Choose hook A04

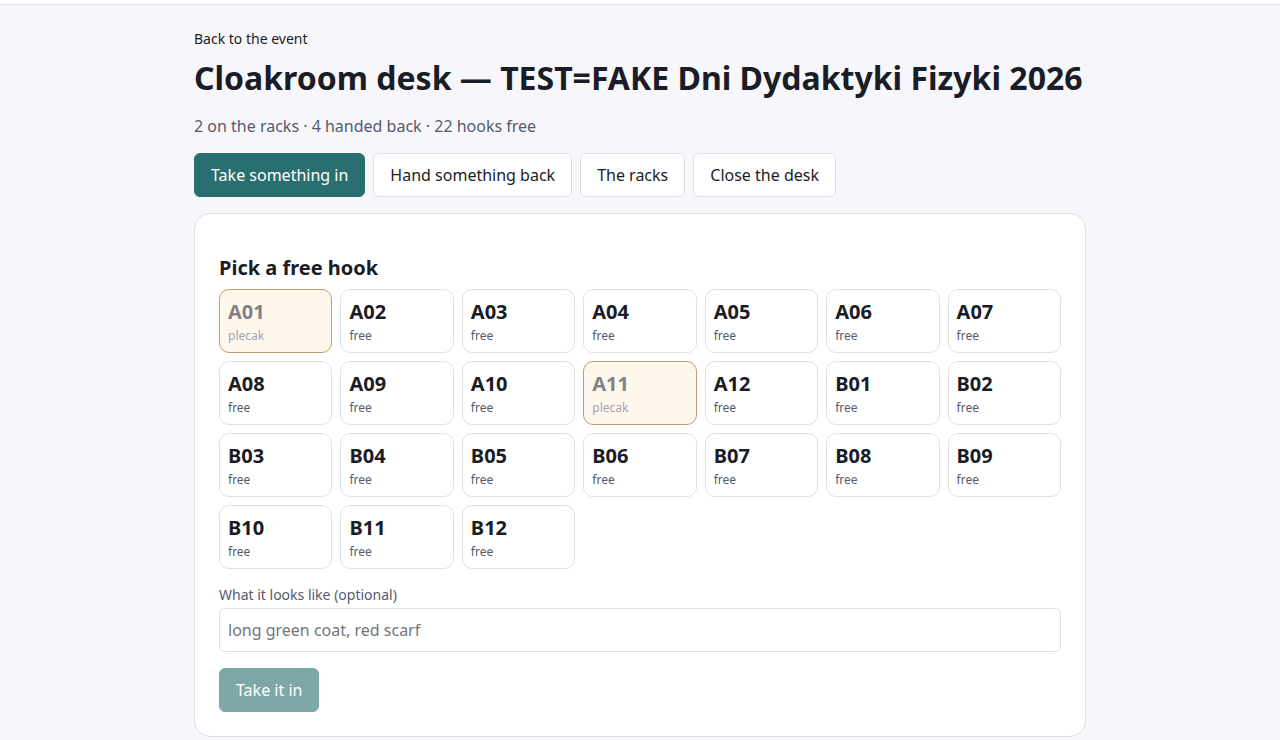coord(640,321)
